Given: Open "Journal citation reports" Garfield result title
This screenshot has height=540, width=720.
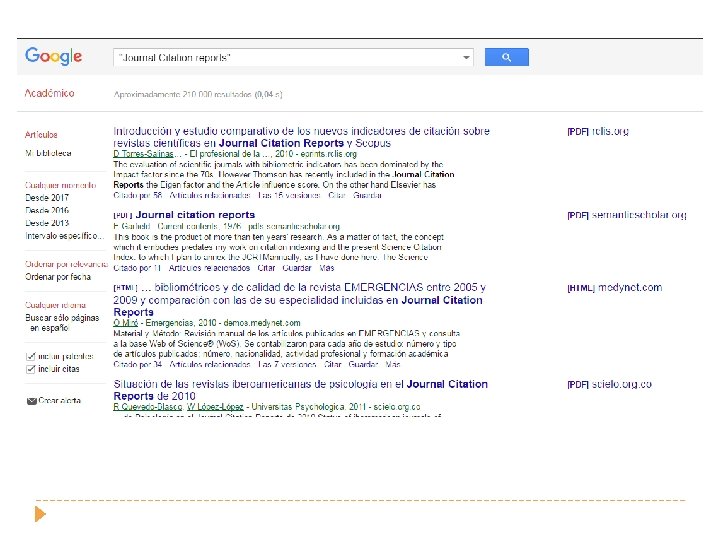Looking at the screenshot, I should (x=195, y=215).
